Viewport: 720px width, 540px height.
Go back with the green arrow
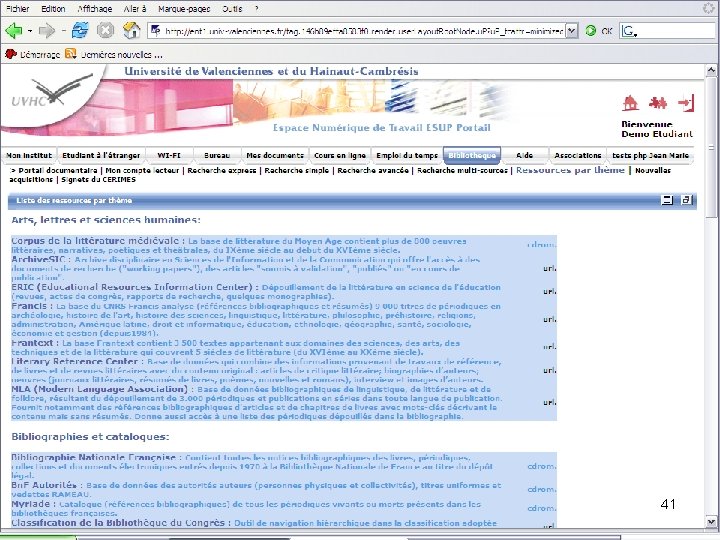pyautogui.click(x=14, y=31)
